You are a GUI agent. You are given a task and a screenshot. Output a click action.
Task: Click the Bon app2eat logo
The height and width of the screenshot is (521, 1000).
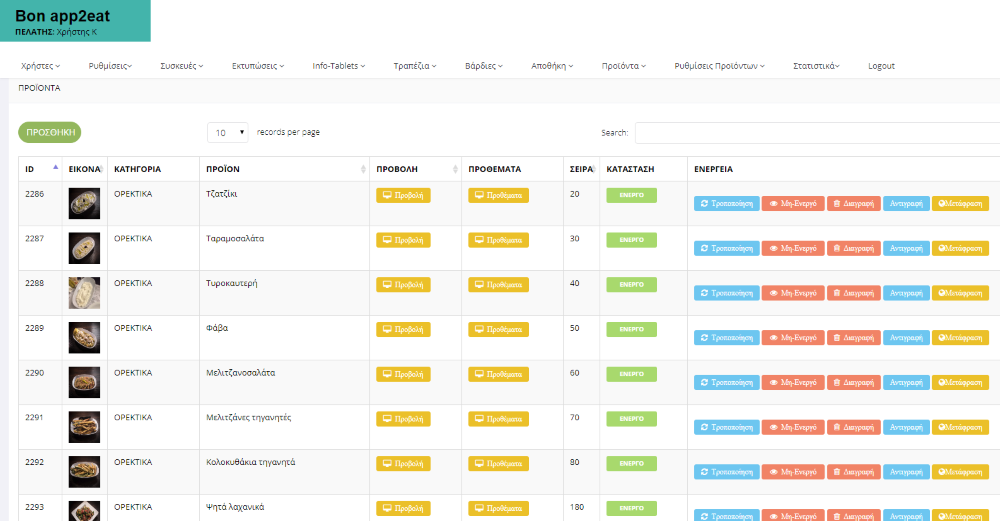click(62, 16)
